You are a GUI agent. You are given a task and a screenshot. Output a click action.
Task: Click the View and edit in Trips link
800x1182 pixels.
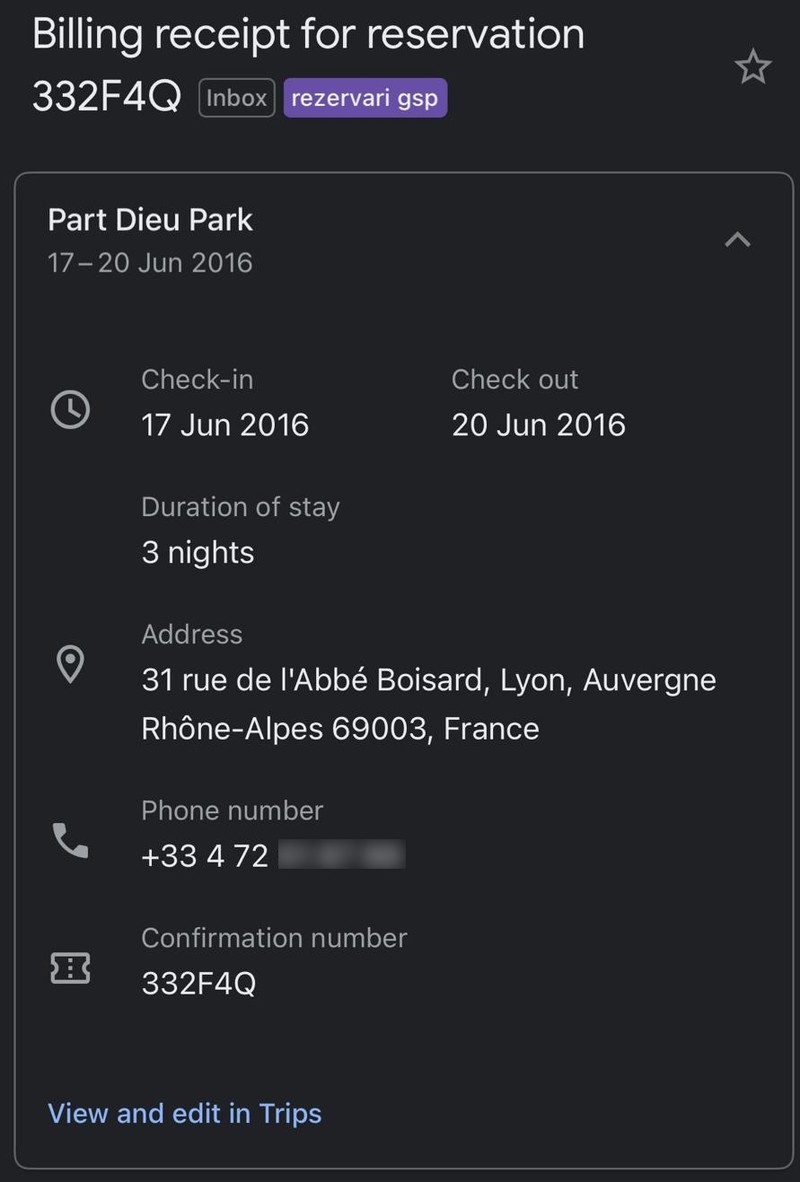[x=185, y=1113]
